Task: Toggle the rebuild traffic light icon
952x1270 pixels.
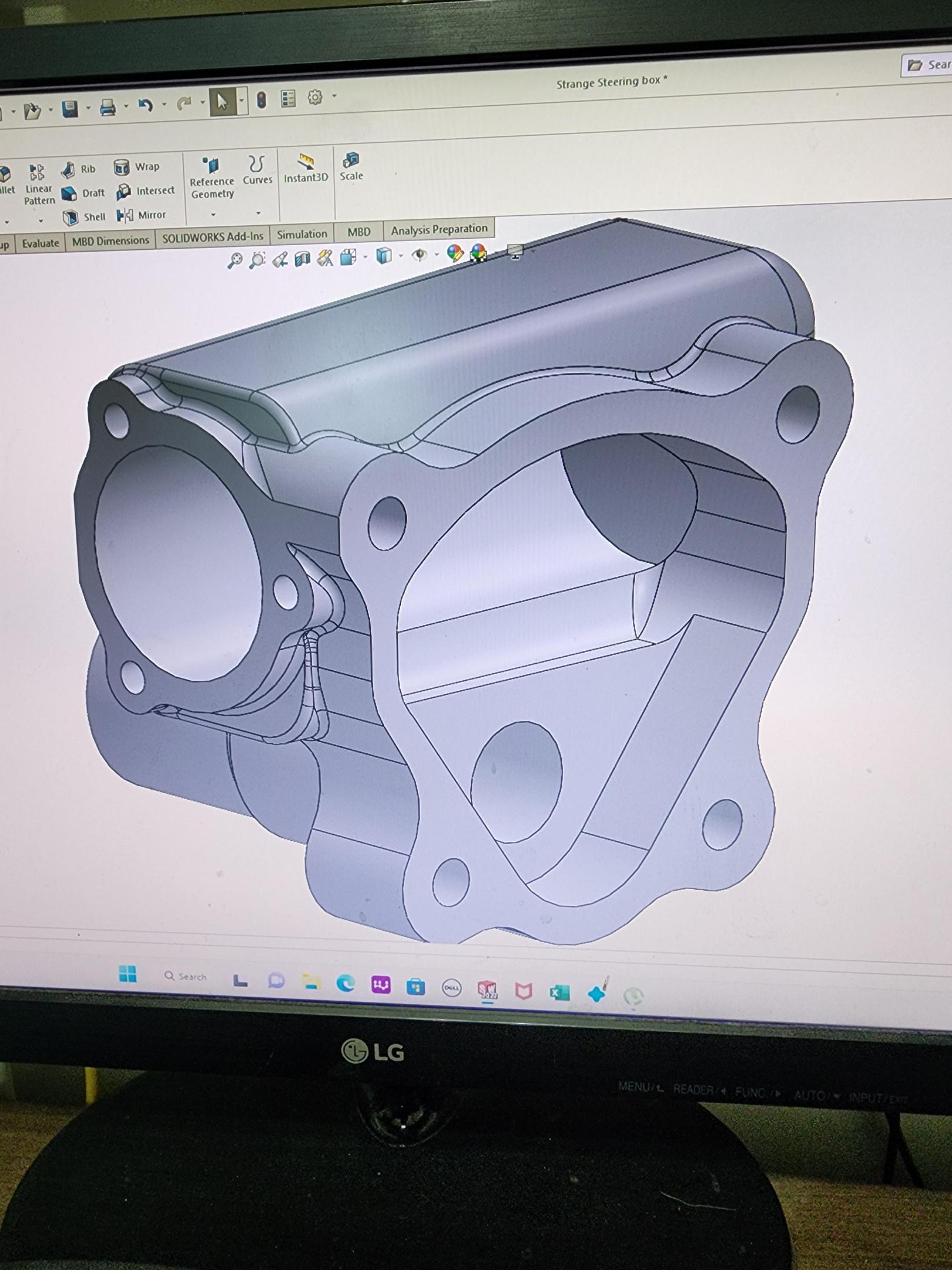Action: point(262,100)
